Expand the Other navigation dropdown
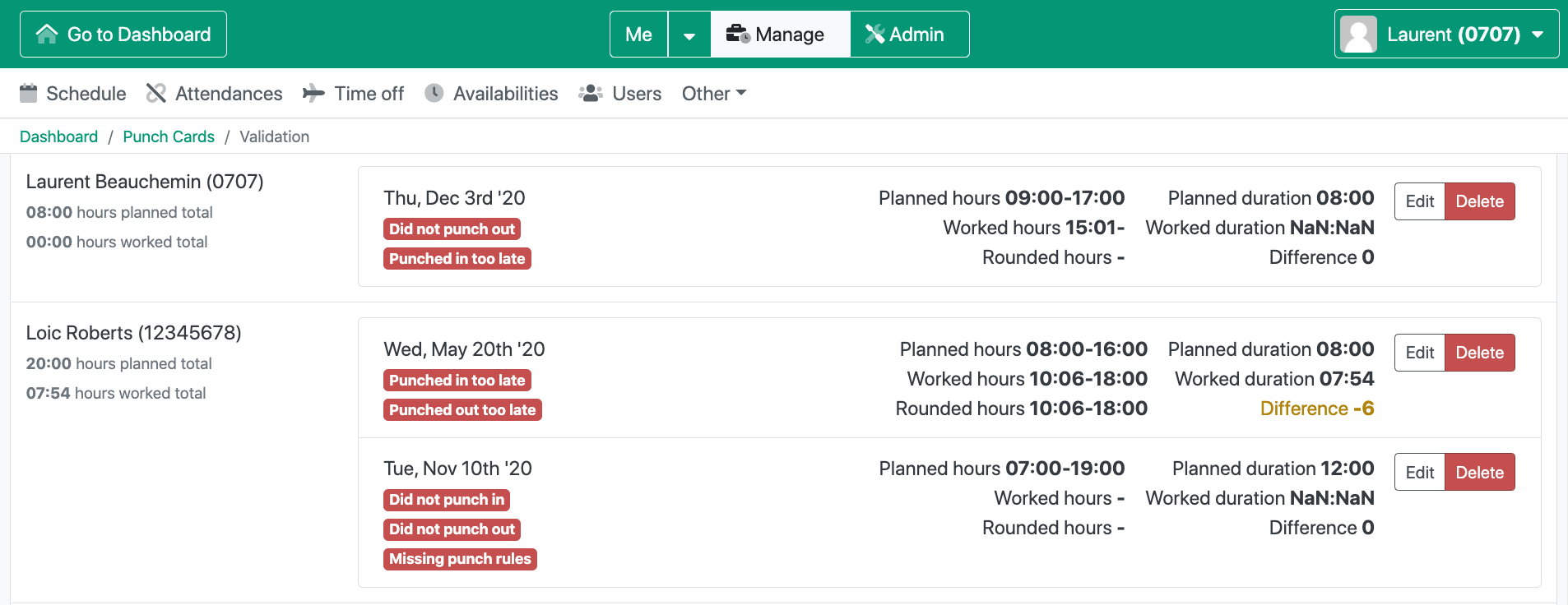 (714, 94)
